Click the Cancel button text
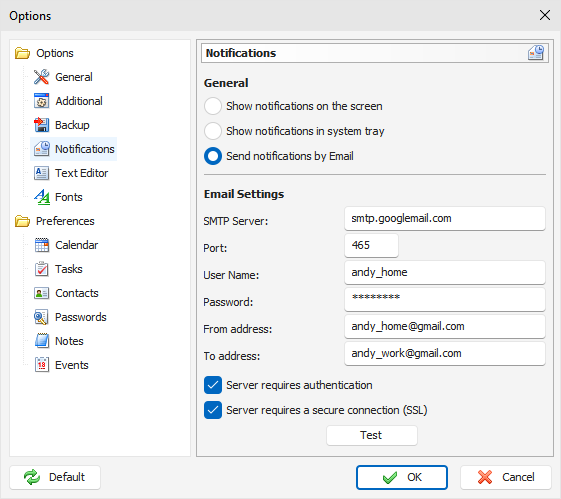 [x=518, y=477]
